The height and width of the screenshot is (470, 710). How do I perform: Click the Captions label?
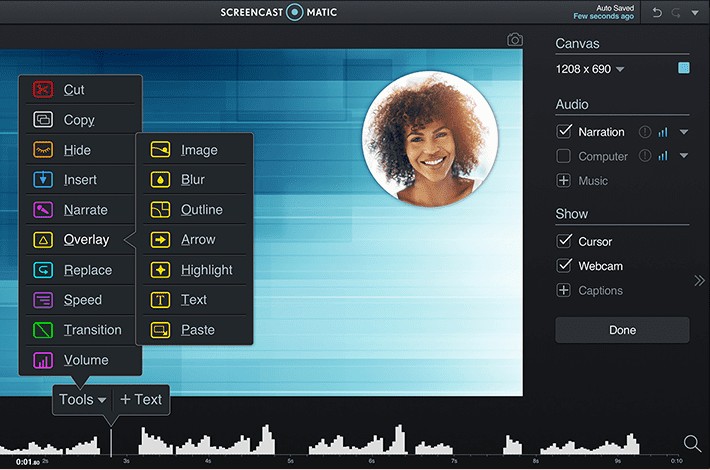pos(600,290)
